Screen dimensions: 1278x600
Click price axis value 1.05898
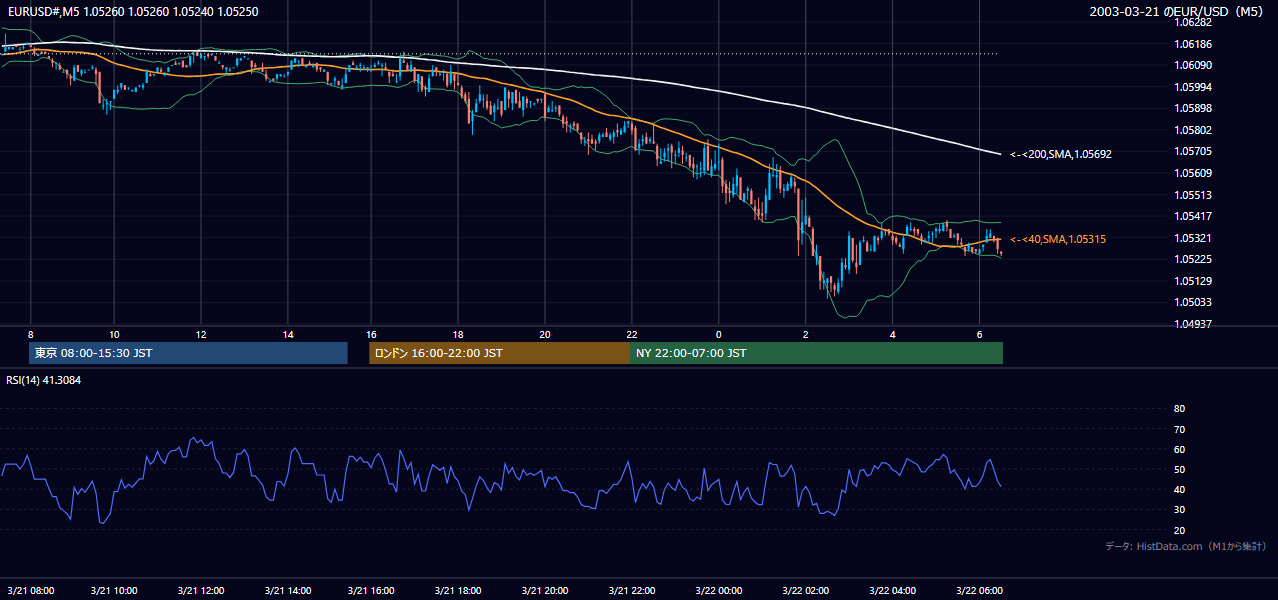[x=1193, y=108]
